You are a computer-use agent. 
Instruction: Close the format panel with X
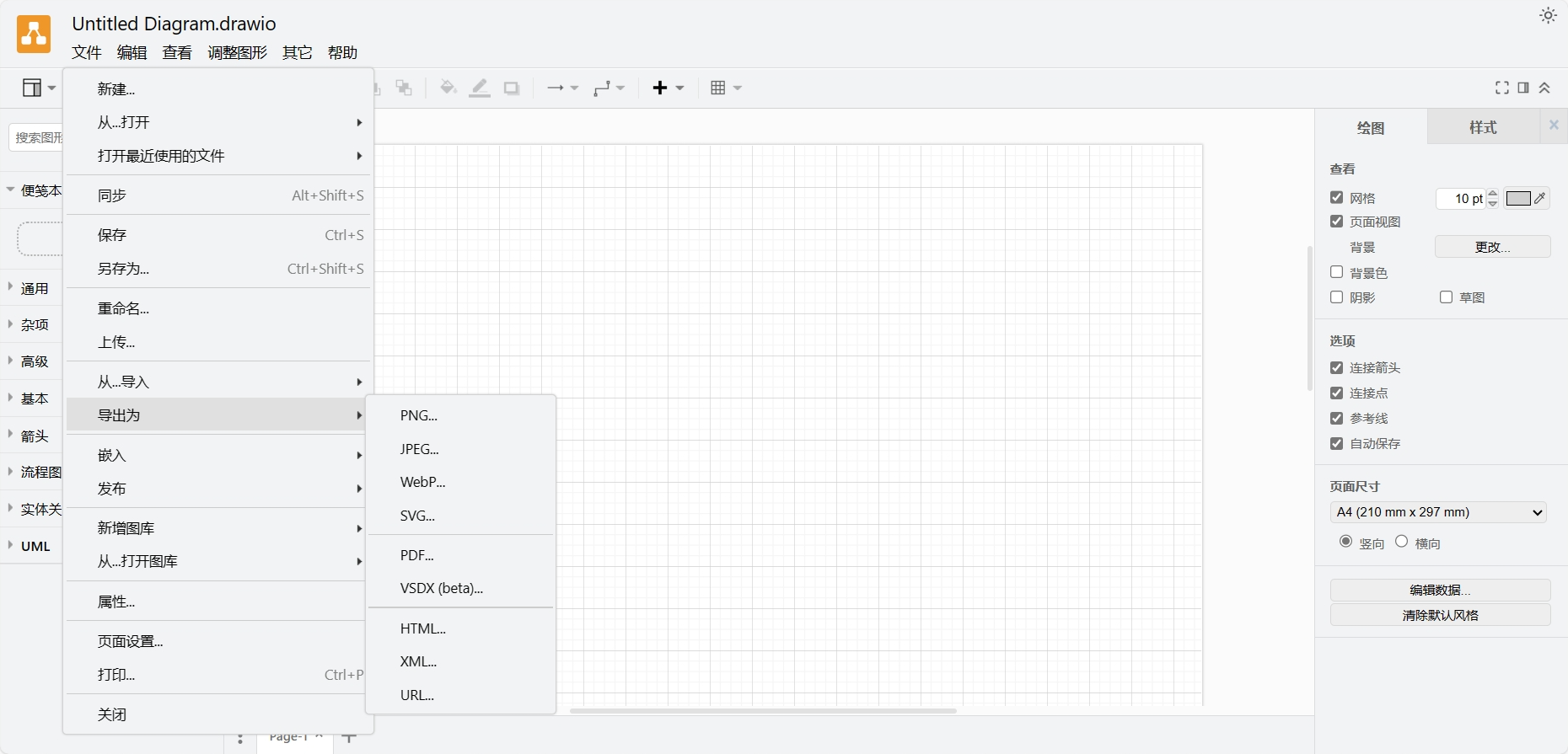1554,125
